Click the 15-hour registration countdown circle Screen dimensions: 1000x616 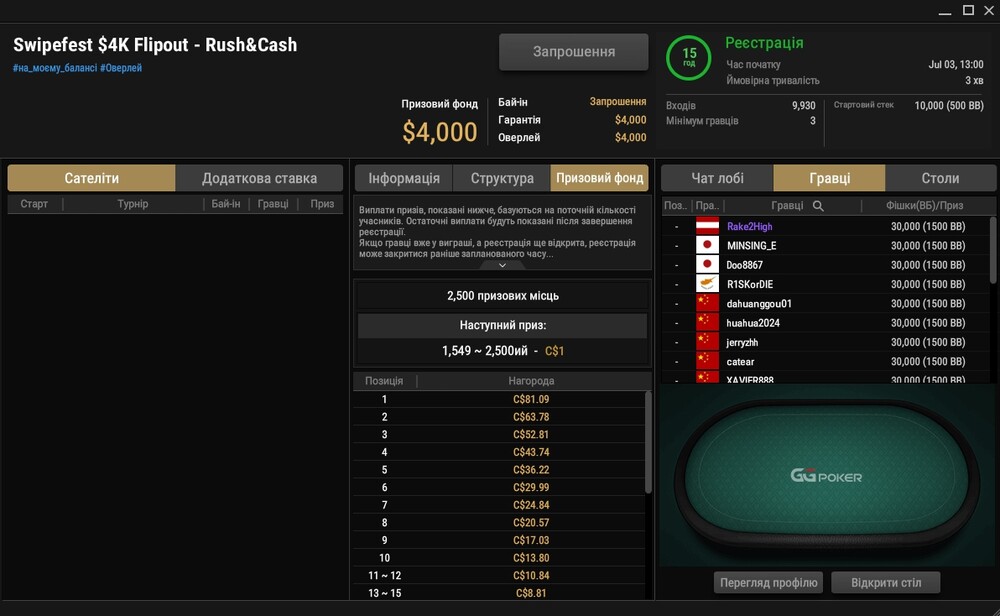pyautogui.click(x=689, y=57)
